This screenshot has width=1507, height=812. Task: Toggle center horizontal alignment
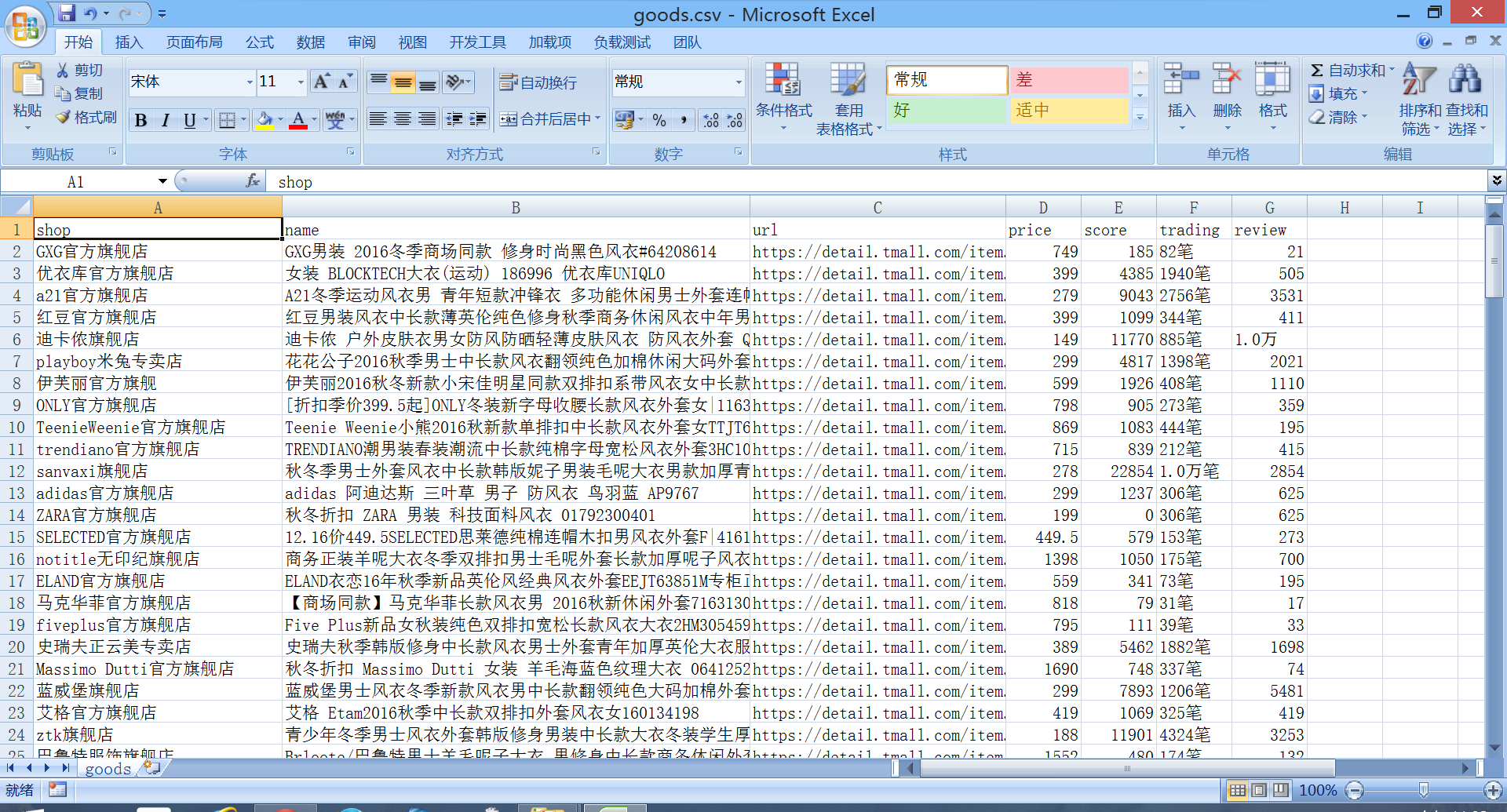403,119
